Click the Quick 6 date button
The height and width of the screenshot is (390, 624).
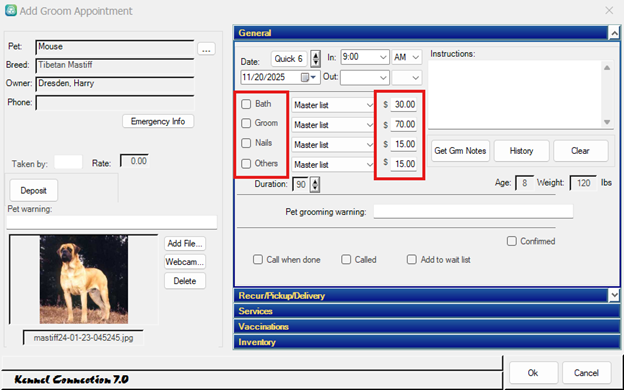(289, 59)
